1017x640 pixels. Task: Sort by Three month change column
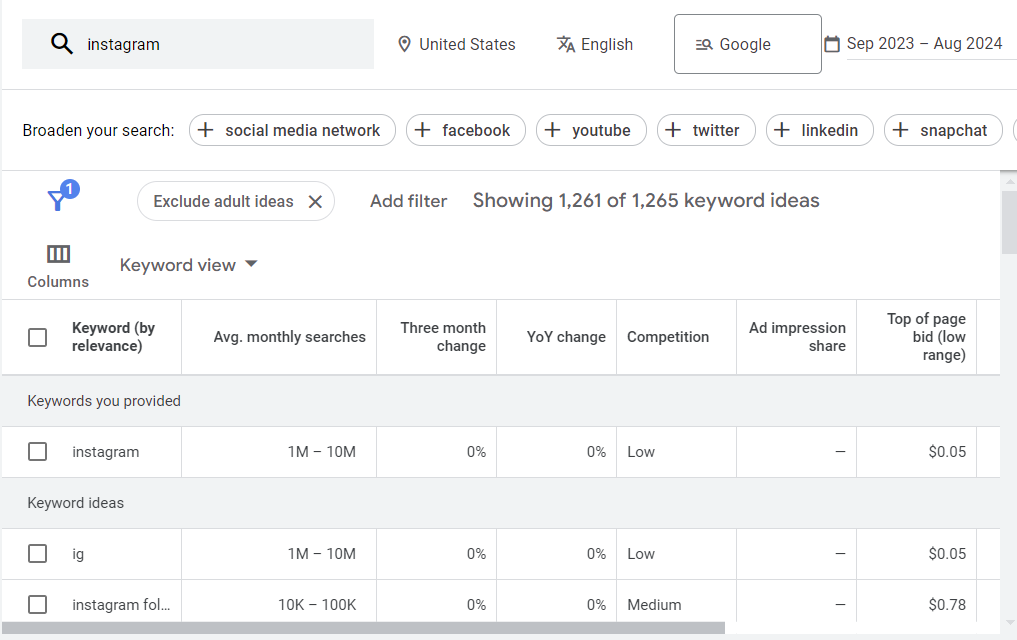pos(443,337)
